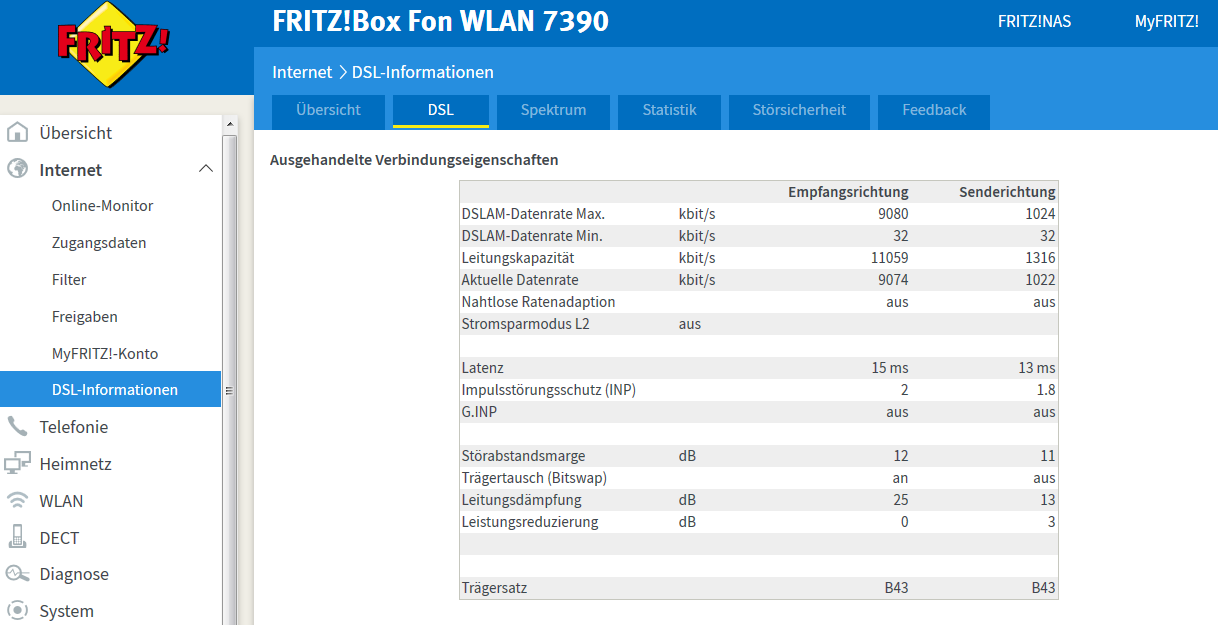Click the Leitungskapazität row label
The image size is (1218, 625).
point(518,258)
